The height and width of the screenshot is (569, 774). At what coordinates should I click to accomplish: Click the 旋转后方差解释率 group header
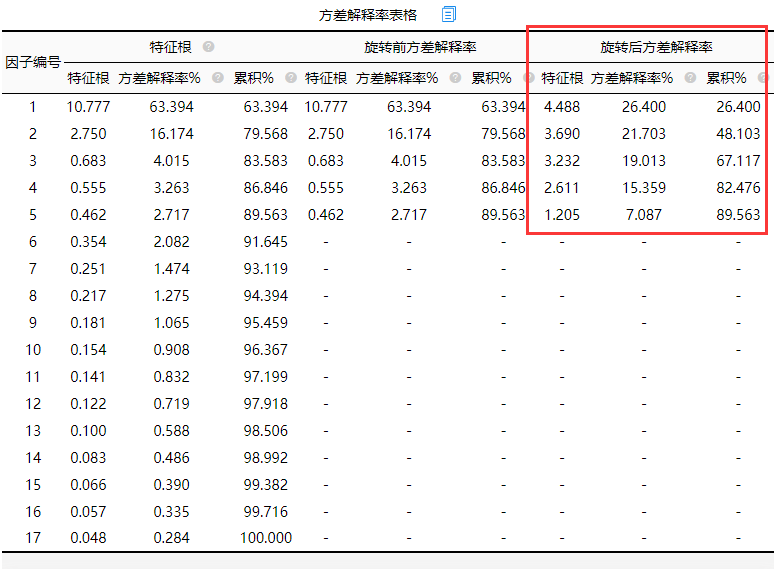(x=656, y=47)
